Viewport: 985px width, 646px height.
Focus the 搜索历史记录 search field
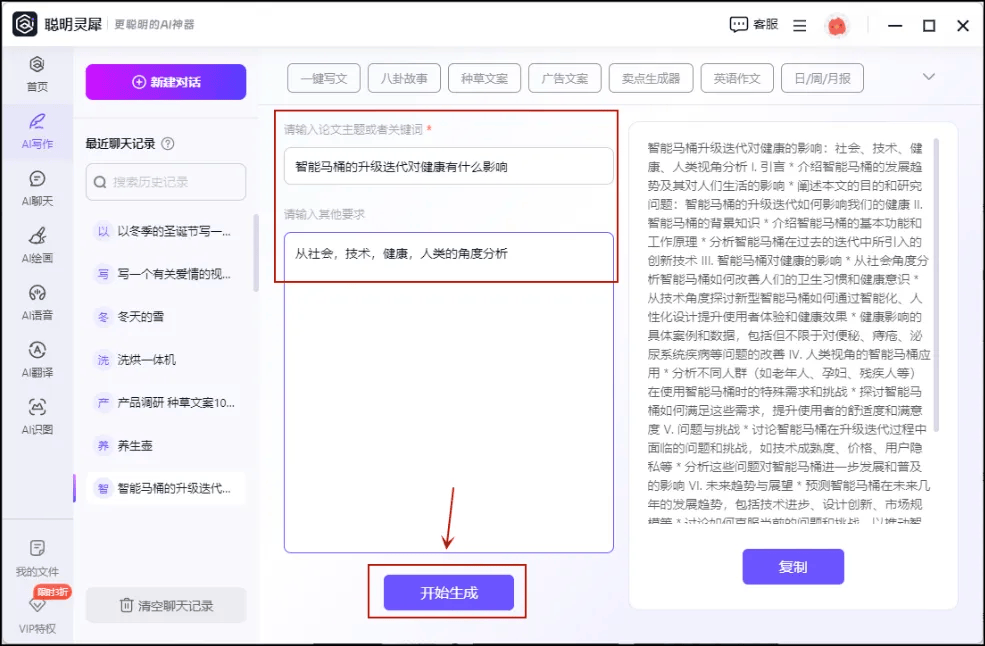tap(166, 182)
